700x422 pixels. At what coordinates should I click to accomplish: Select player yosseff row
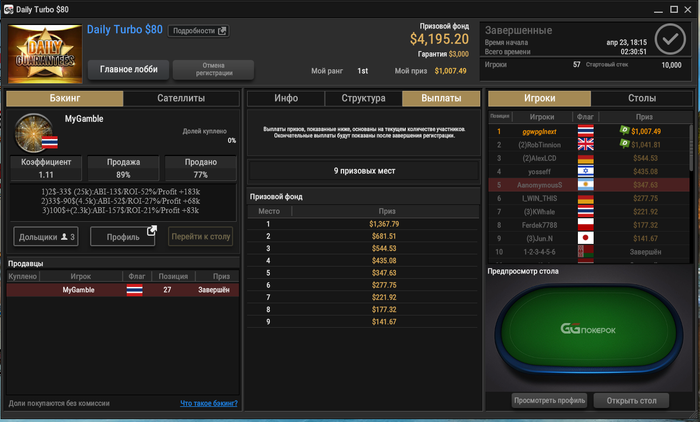[589, 171]
